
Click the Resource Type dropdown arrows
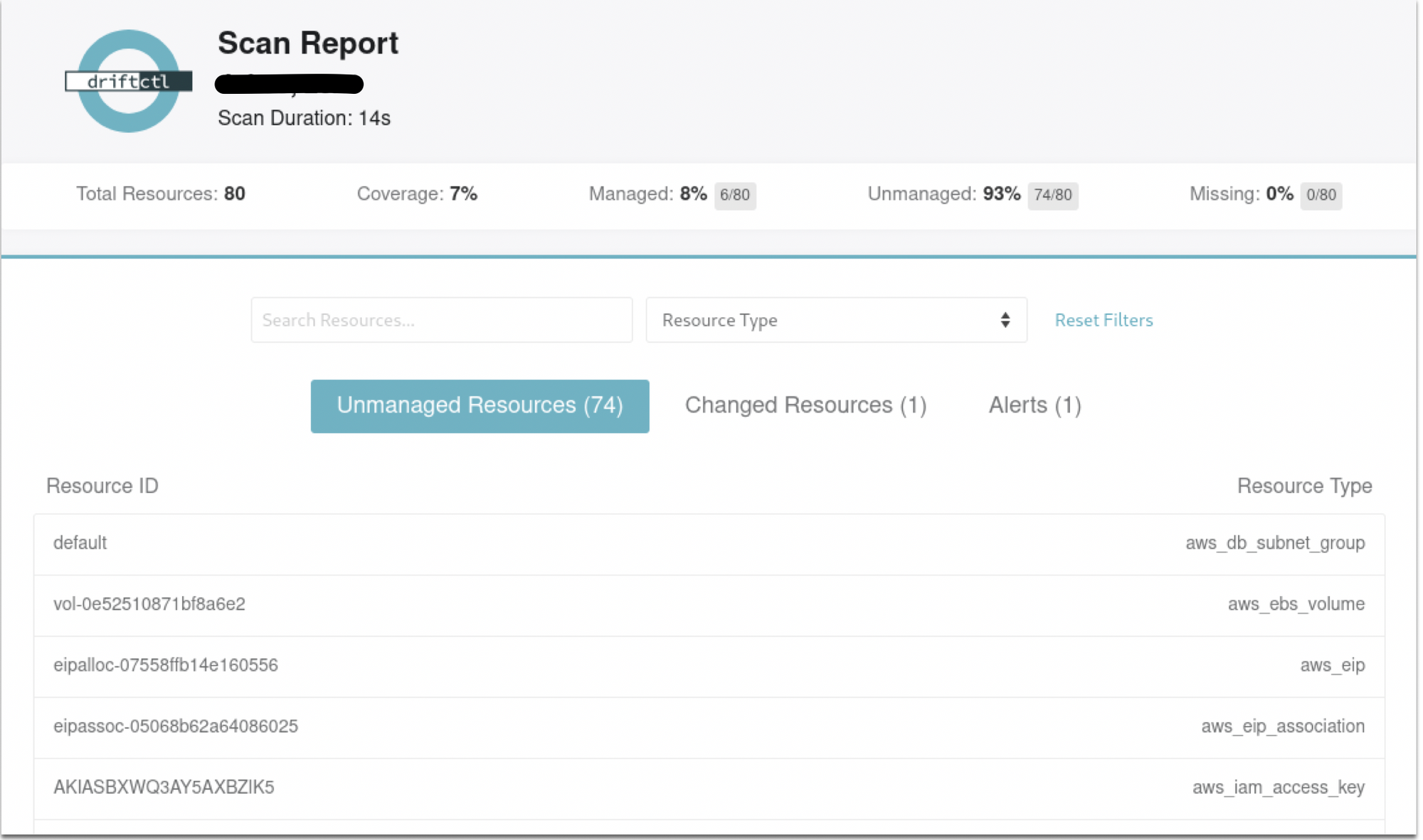point(1005,320)
